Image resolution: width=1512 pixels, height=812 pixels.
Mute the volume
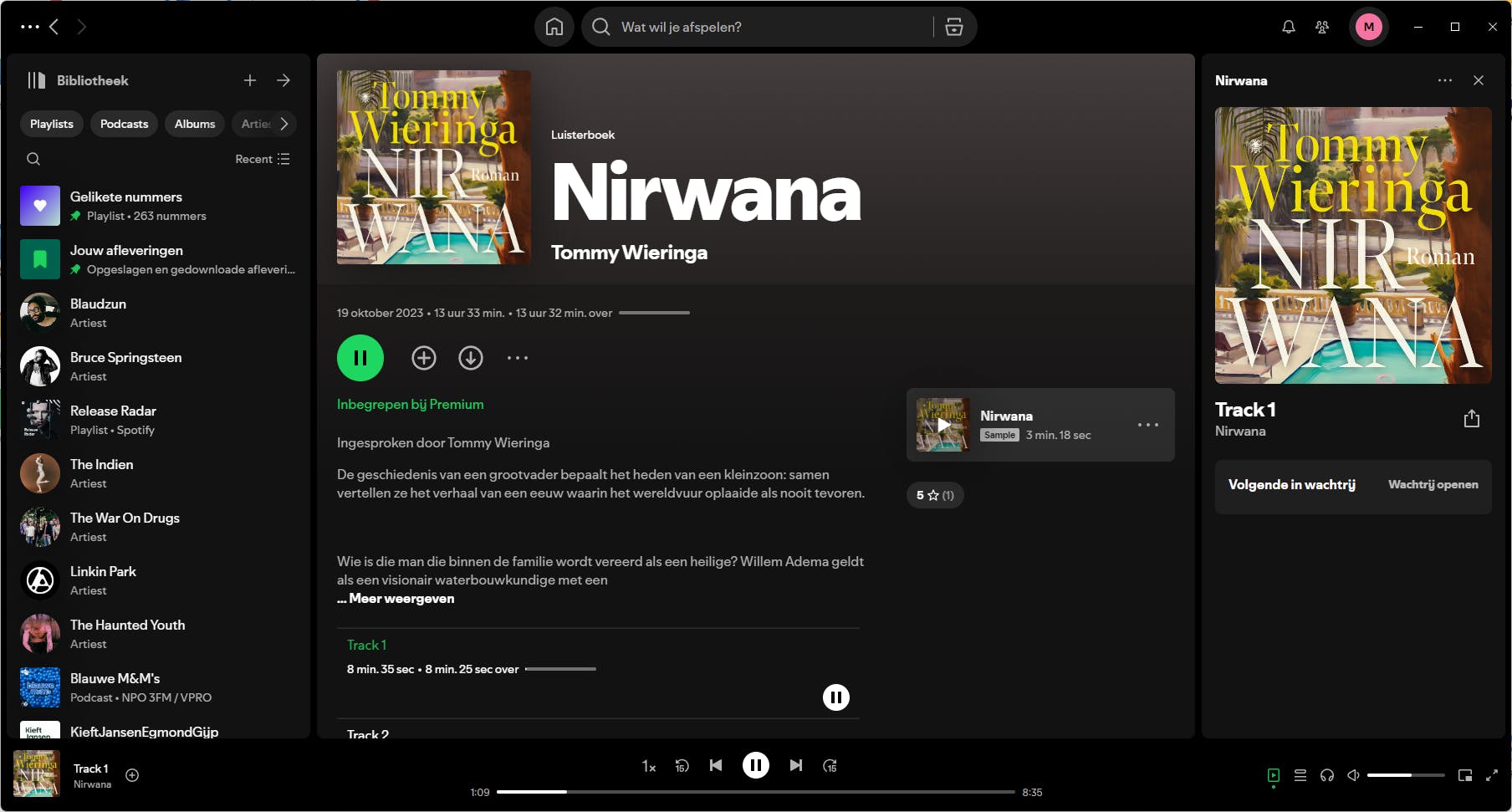(1353, 776)
